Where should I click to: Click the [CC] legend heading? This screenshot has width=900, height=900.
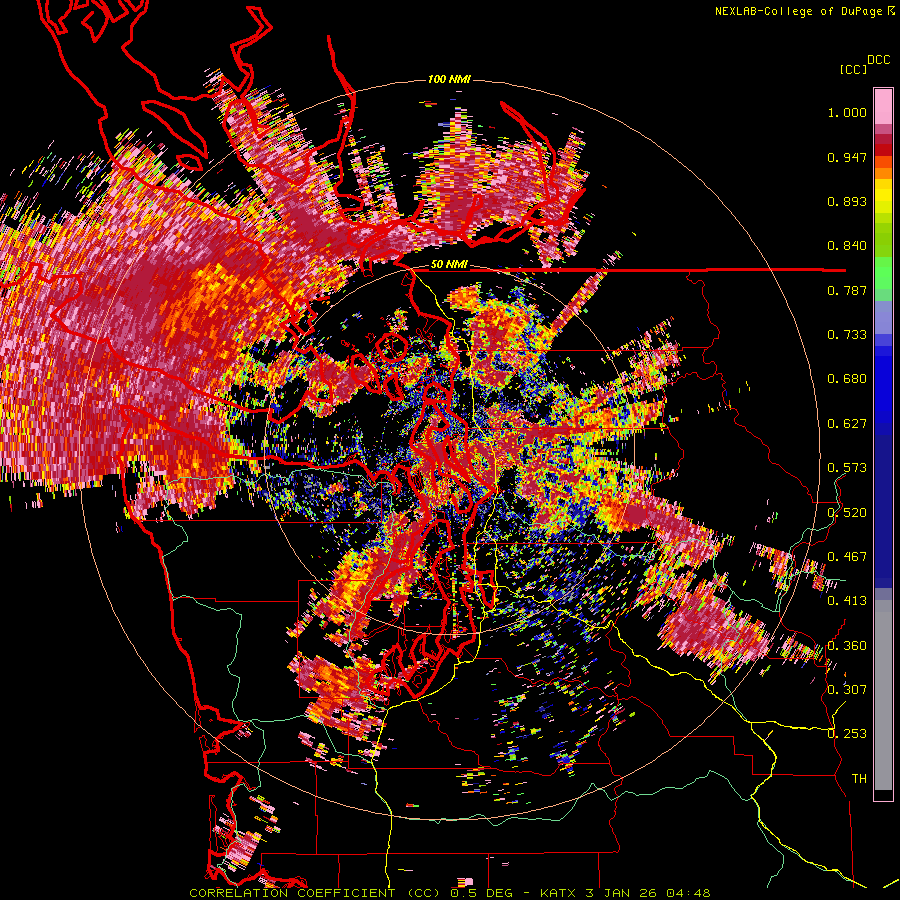[x=853, y=69]
